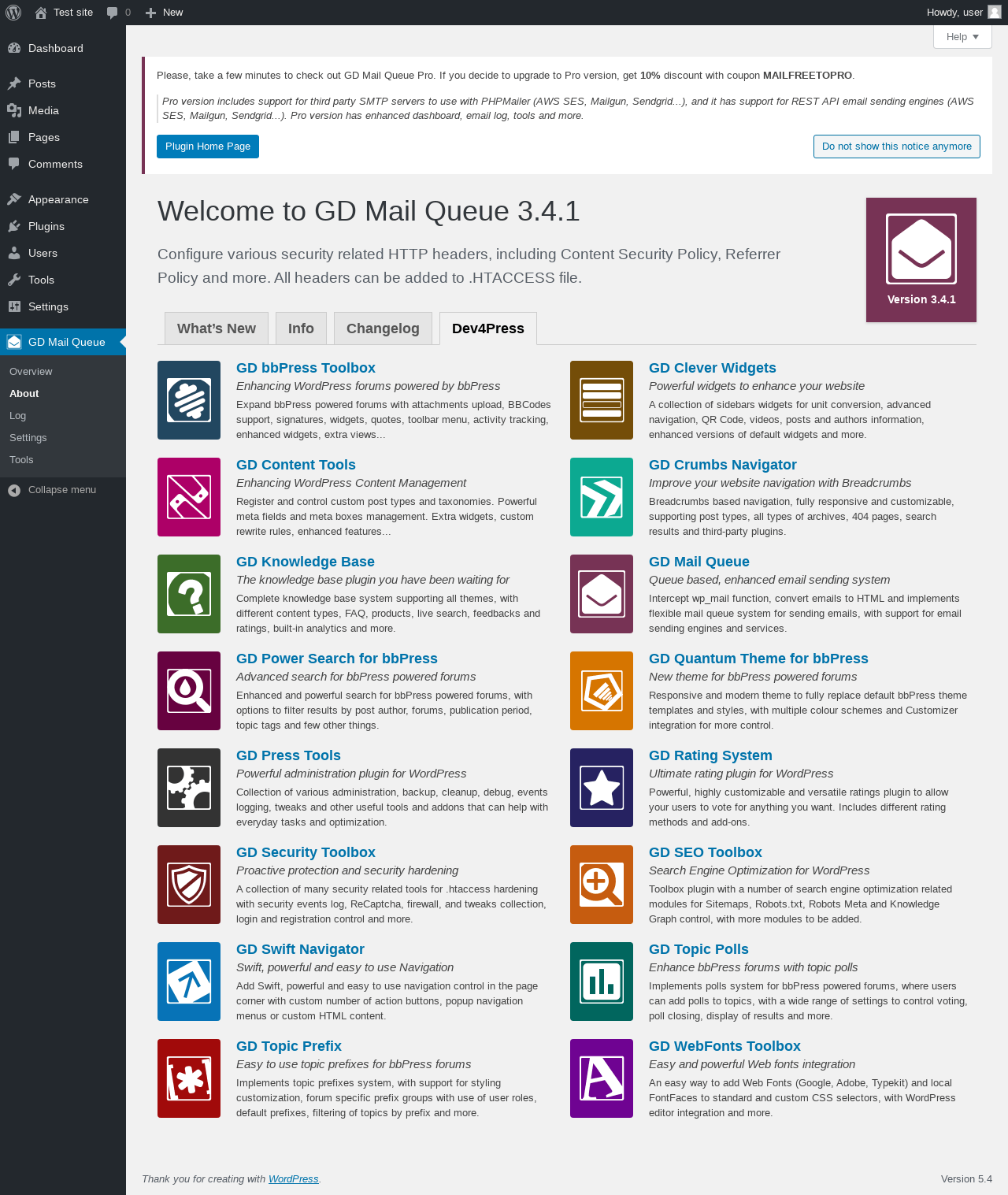Screen dimensions: 1008x1195
Task: Open the GD Topic Prefix title link
Action: (289, 1046)
